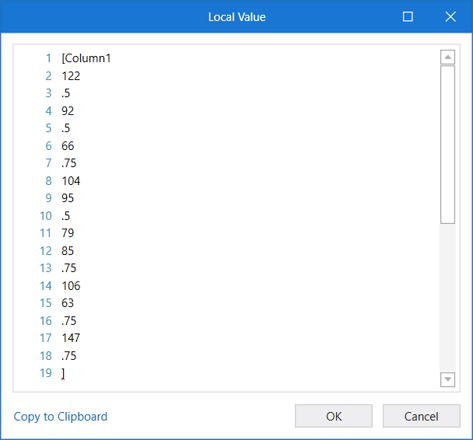Click the value .5 on line 10
Image resolution: width=473 pixels, height=440 pixels.
(x=66, y=216)
